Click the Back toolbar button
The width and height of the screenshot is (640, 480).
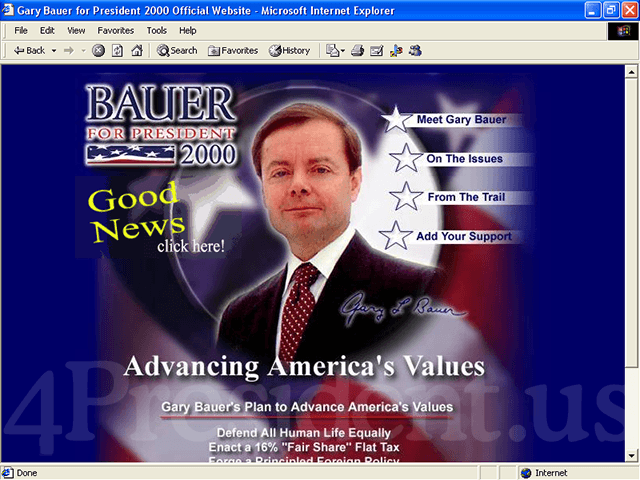29,51
